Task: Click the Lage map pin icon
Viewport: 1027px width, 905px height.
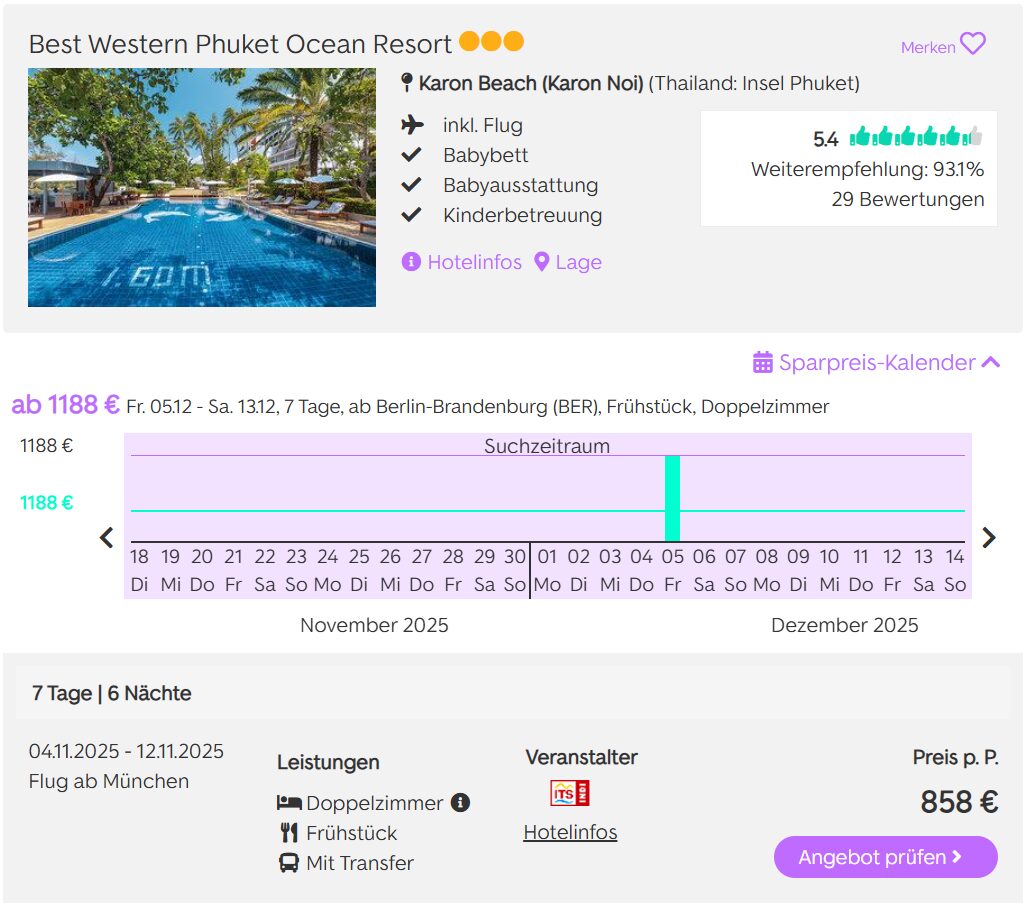Action: pos(542,262)
